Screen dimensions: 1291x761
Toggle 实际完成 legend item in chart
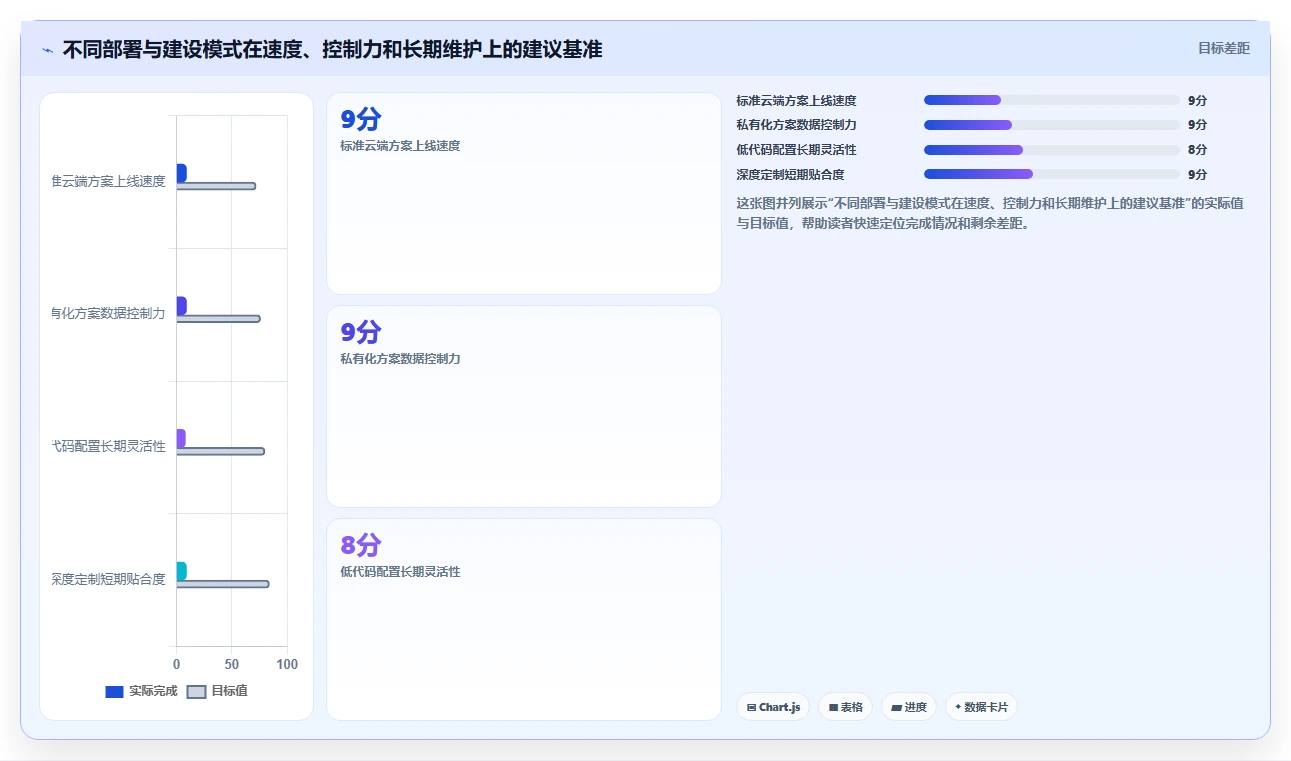(x=141, y=691)
